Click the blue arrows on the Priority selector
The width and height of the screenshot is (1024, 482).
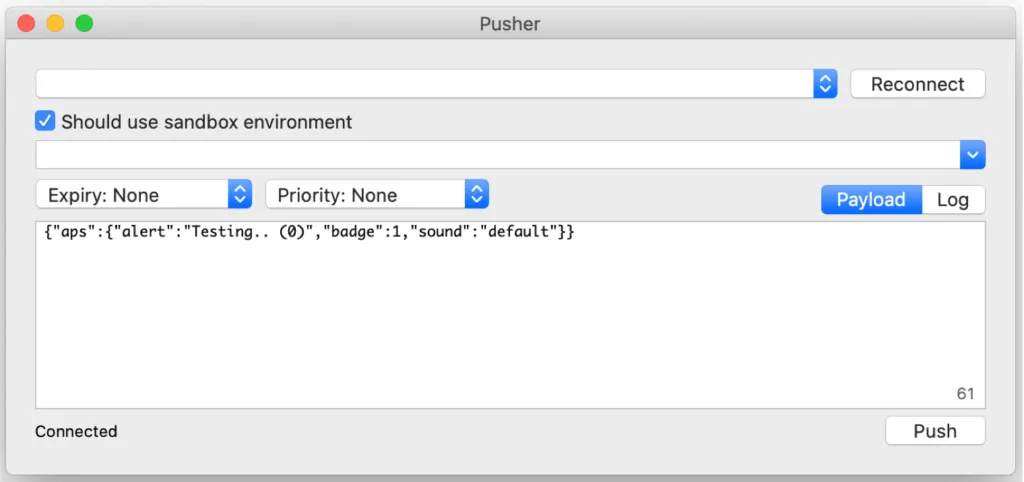tap(477, 195)
